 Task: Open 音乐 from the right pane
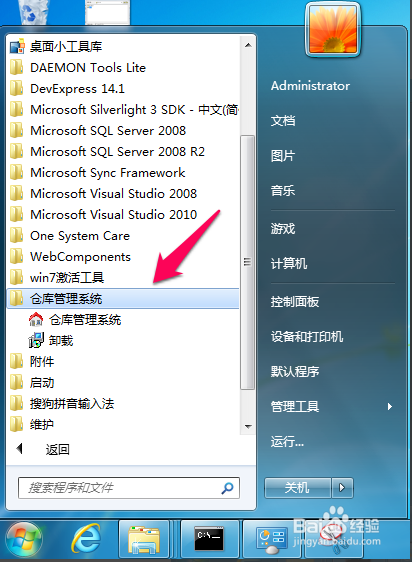(x=283, y=191)
